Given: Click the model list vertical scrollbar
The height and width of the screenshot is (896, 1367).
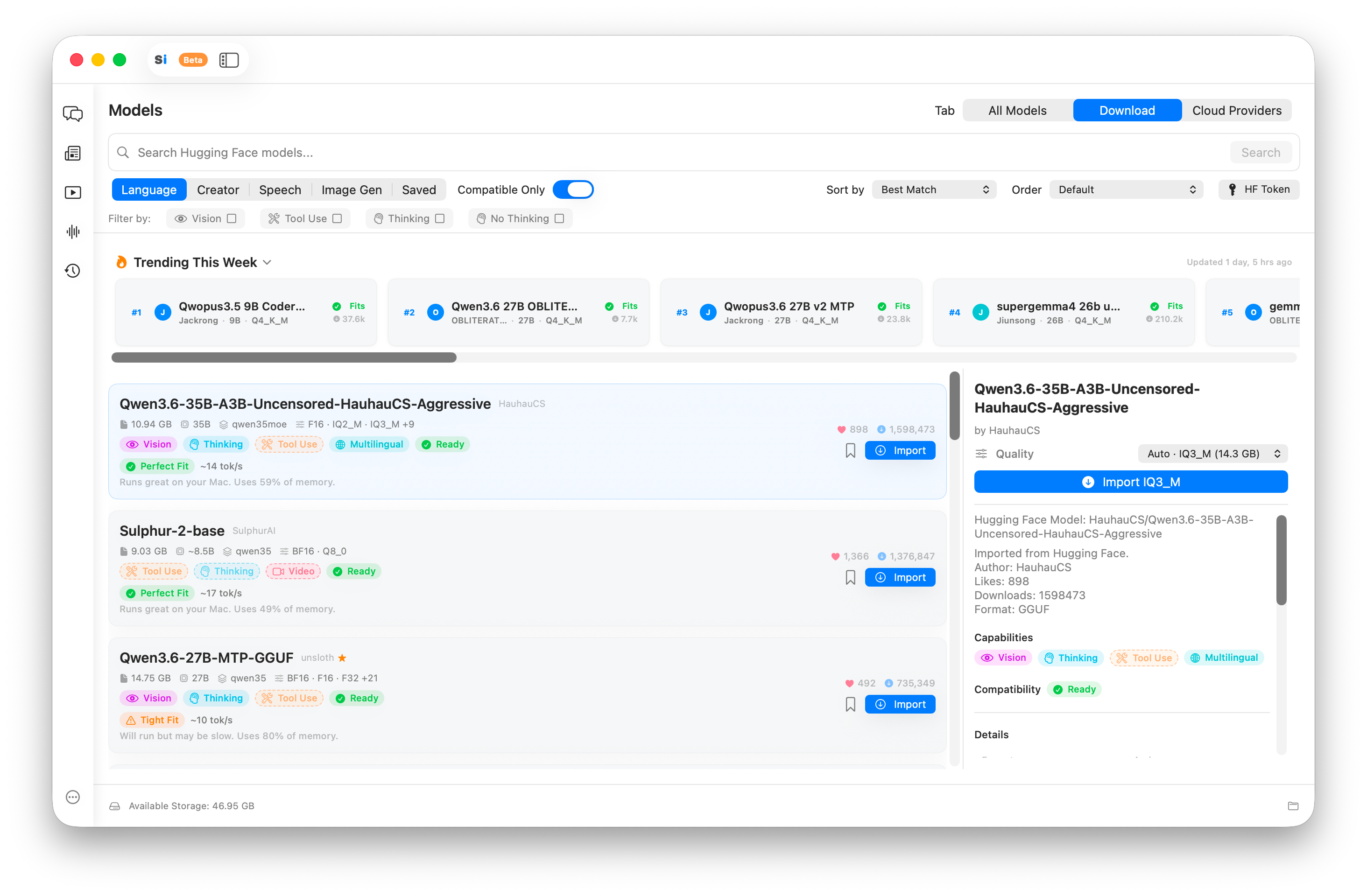Looking at the screenshot, I should point(955,405).
